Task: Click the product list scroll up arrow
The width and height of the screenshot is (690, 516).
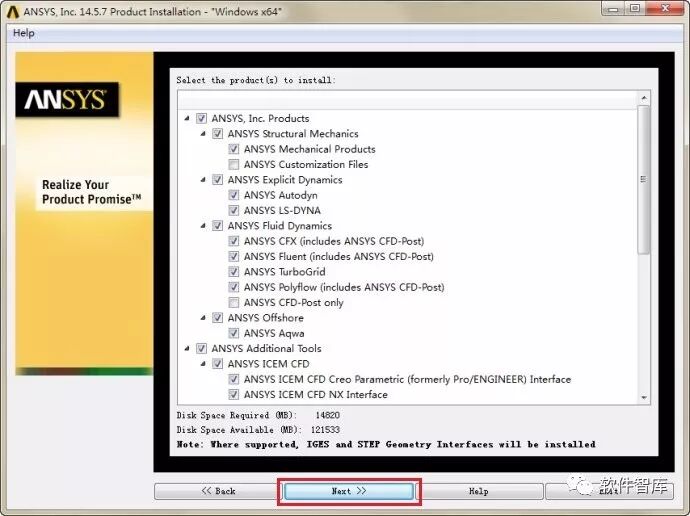Action: pyautogui.click(x=644, y=98)
